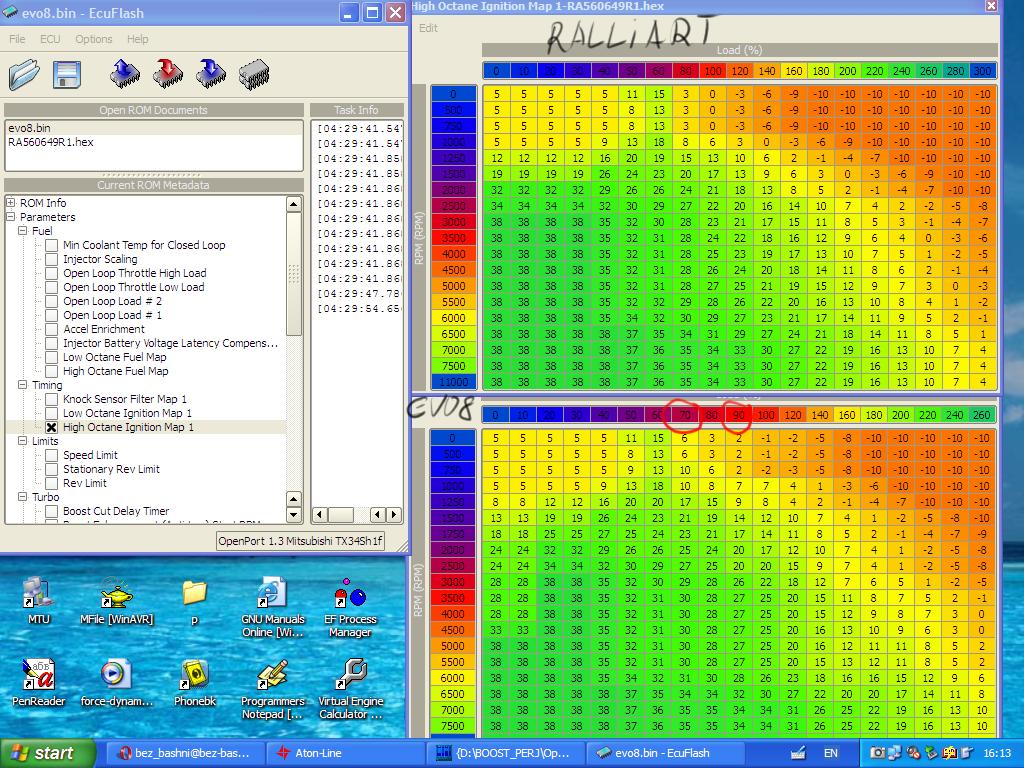
Task: Click the 300 load column header in the top map
Action: [982, 71]
